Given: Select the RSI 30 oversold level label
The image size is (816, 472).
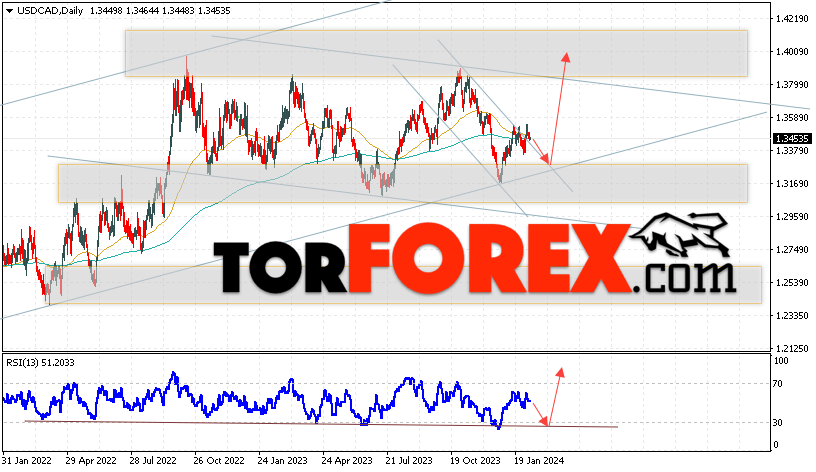Looking at the screenshot, I should point(777,423).
